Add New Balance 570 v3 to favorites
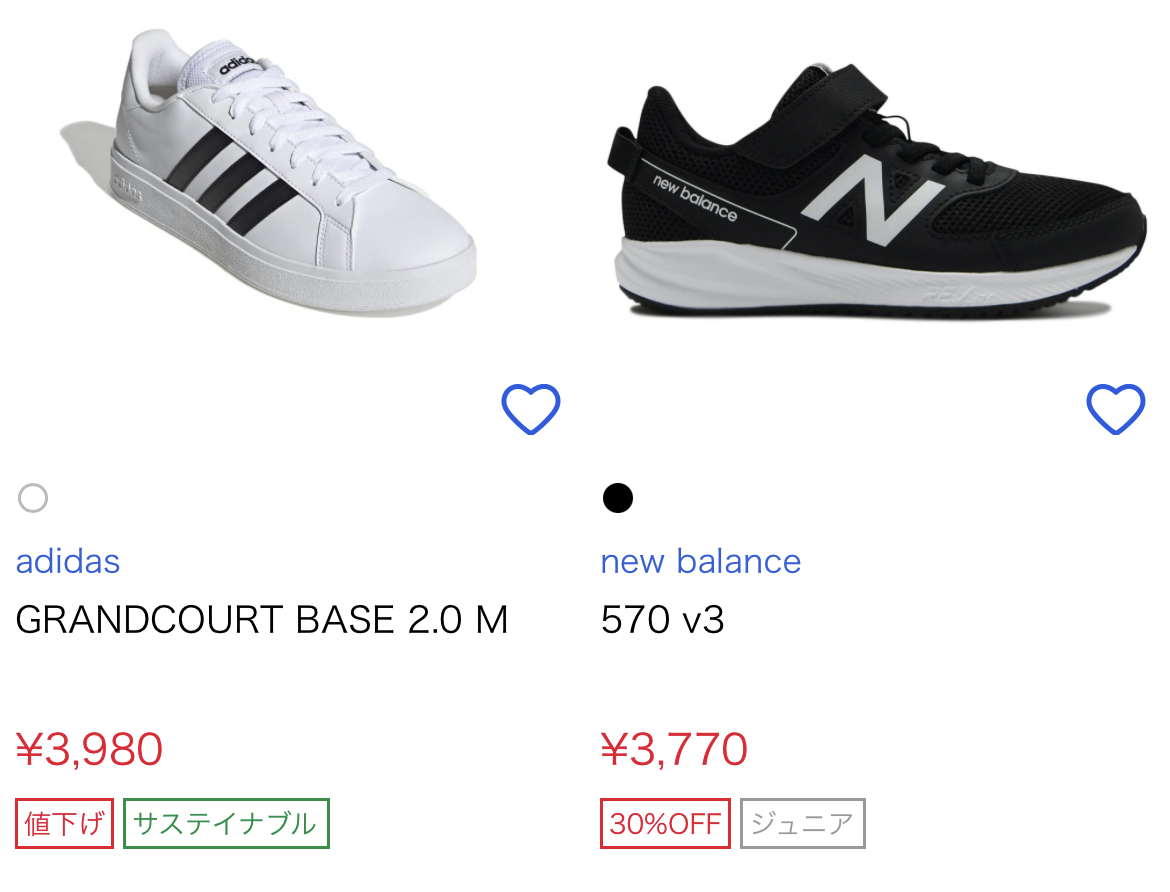 tap(1115, 410)
